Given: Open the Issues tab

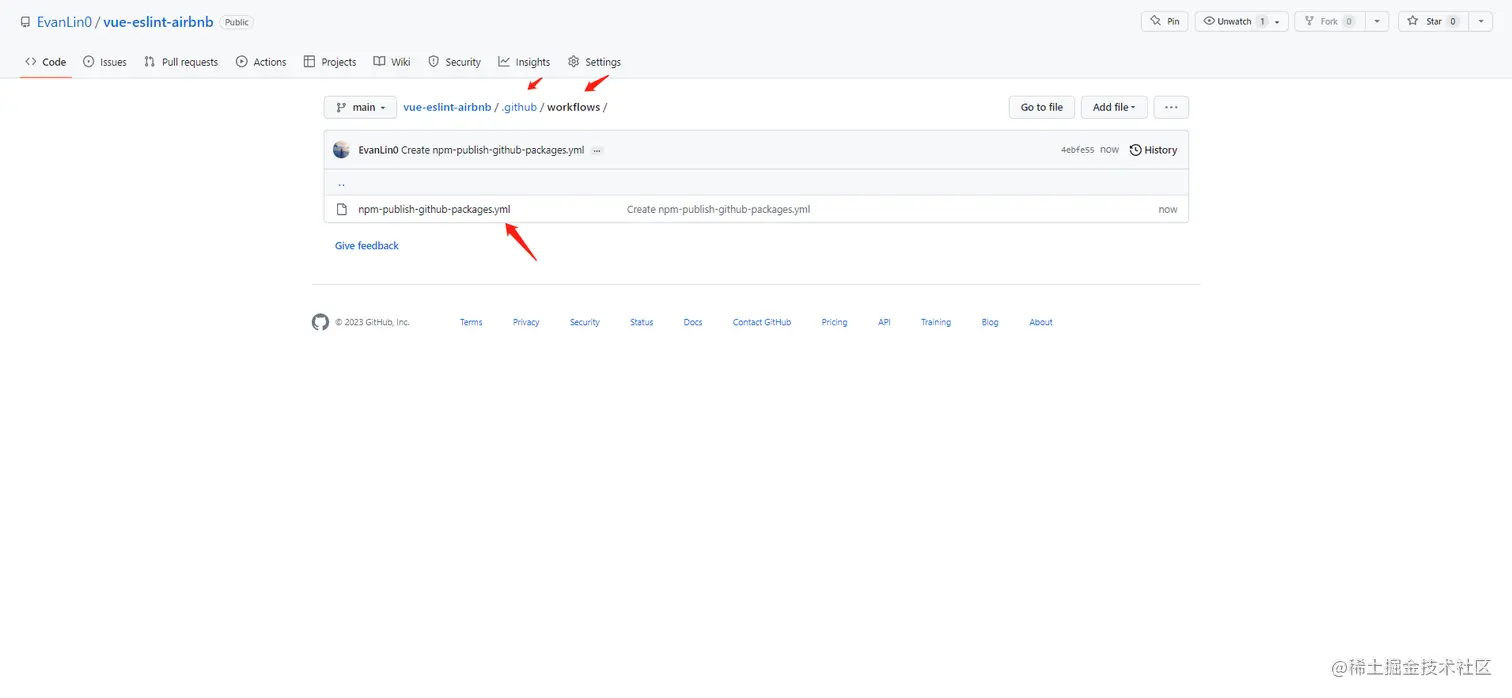Looking at the screenshot, I should point(105,62).
